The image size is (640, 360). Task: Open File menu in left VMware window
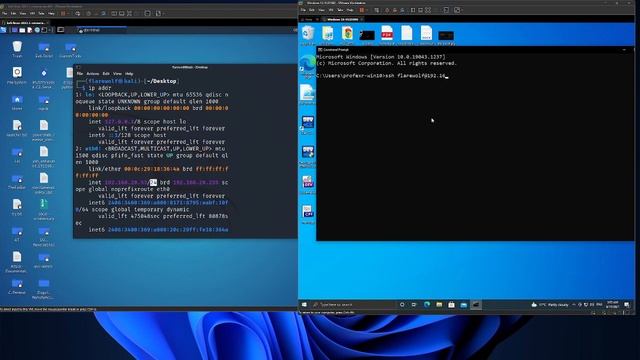4,13
